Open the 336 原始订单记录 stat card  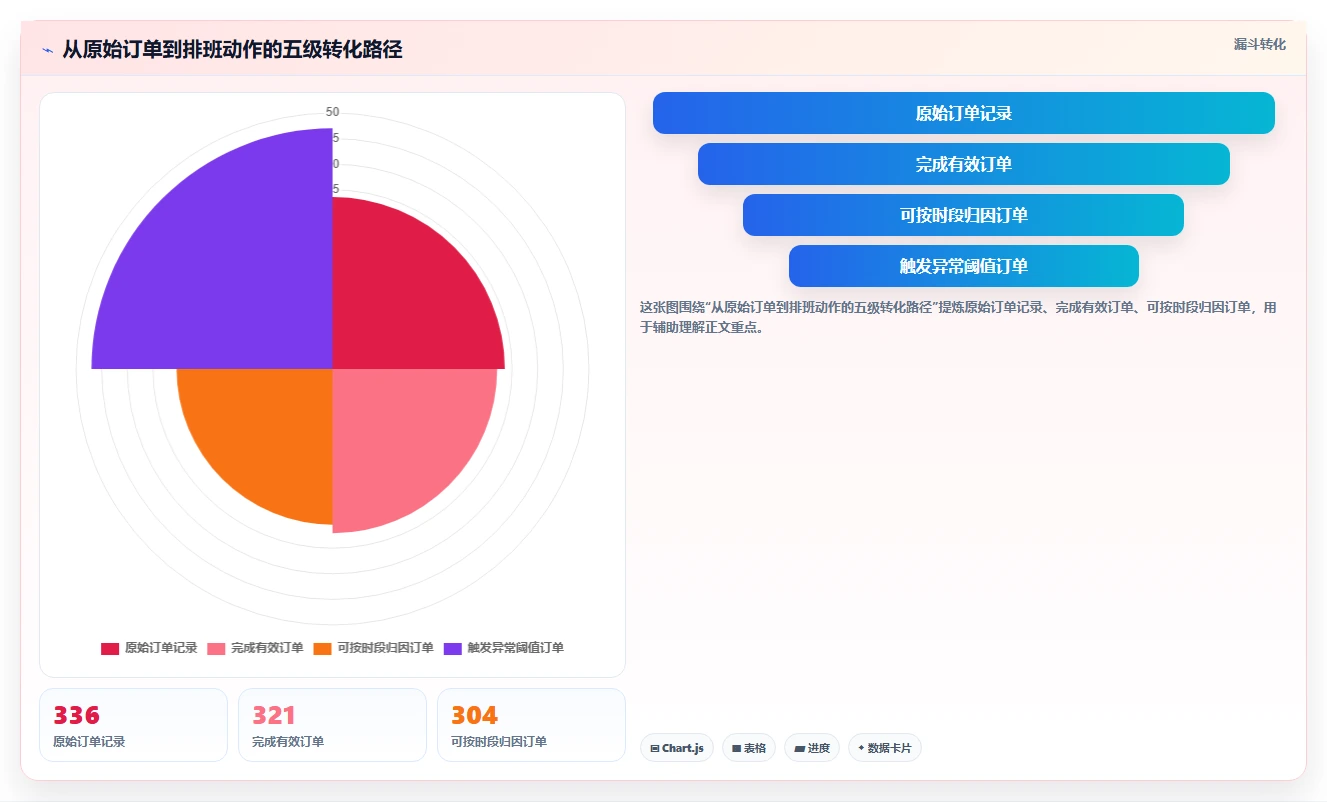(133, 725)
